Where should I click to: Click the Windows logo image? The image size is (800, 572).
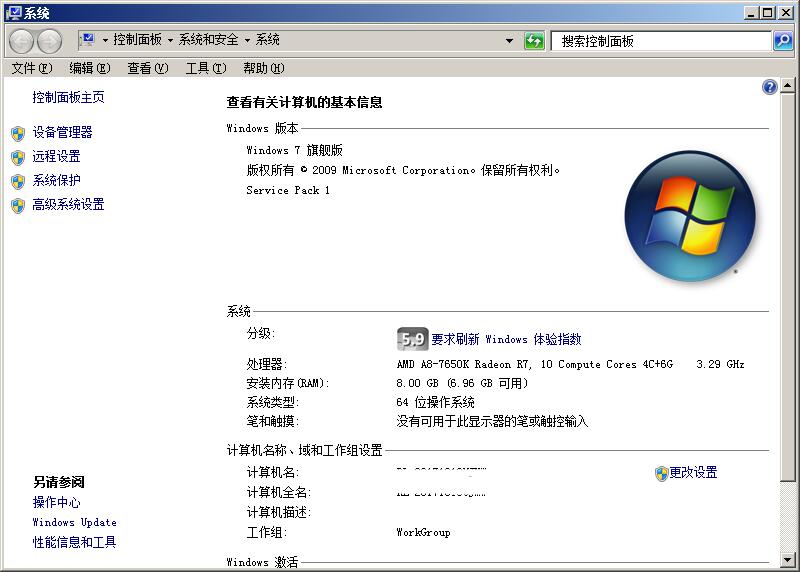tap(690, 216)
